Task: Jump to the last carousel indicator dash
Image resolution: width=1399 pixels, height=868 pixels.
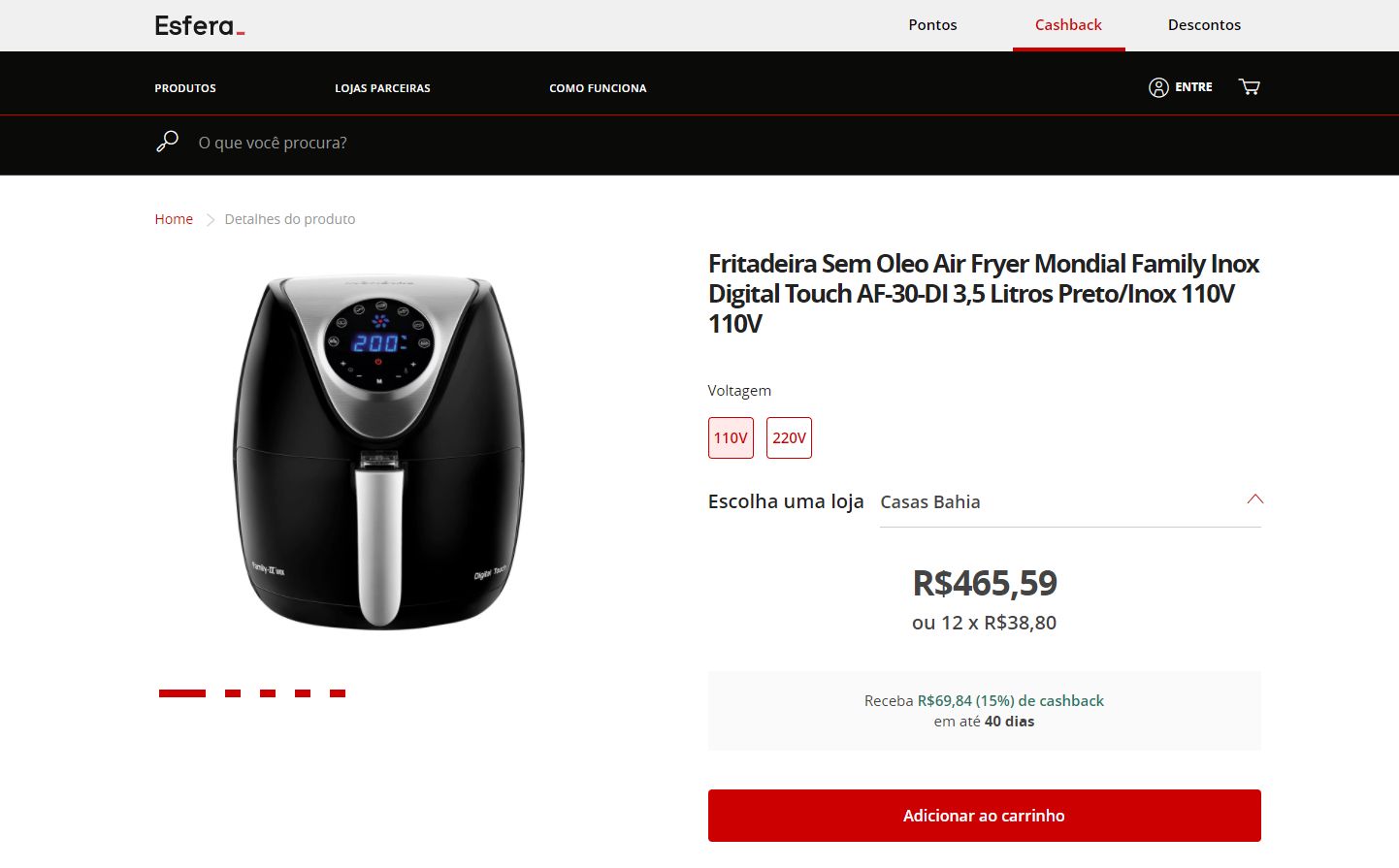Action: (338, 693)
